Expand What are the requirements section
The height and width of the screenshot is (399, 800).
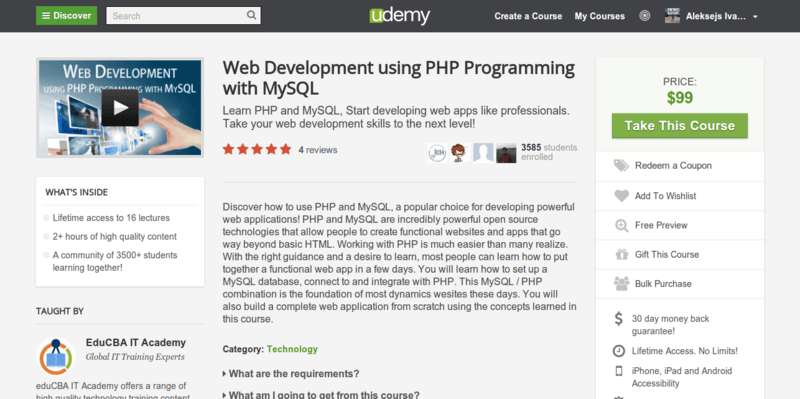[291, 373]
